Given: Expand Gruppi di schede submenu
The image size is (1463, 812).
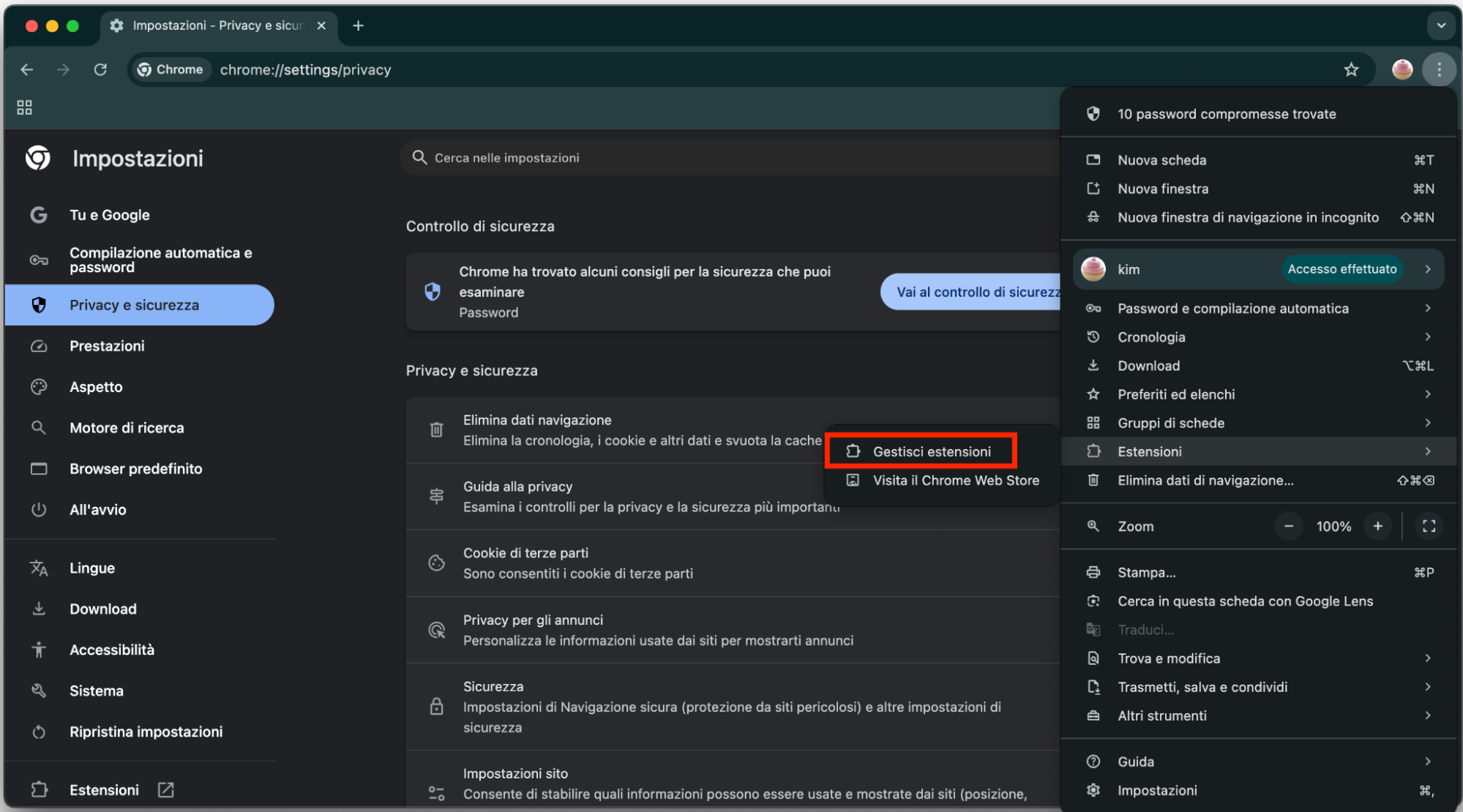Looking at the screenshot, I should [x=1258, y=423].
